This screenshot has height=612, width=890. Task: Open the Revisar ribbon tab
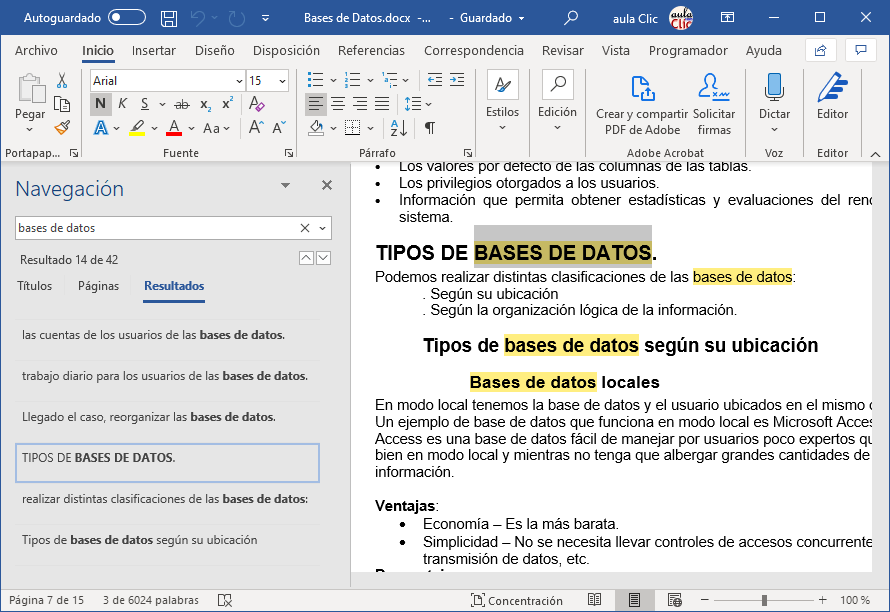click(x=562, y=50)
